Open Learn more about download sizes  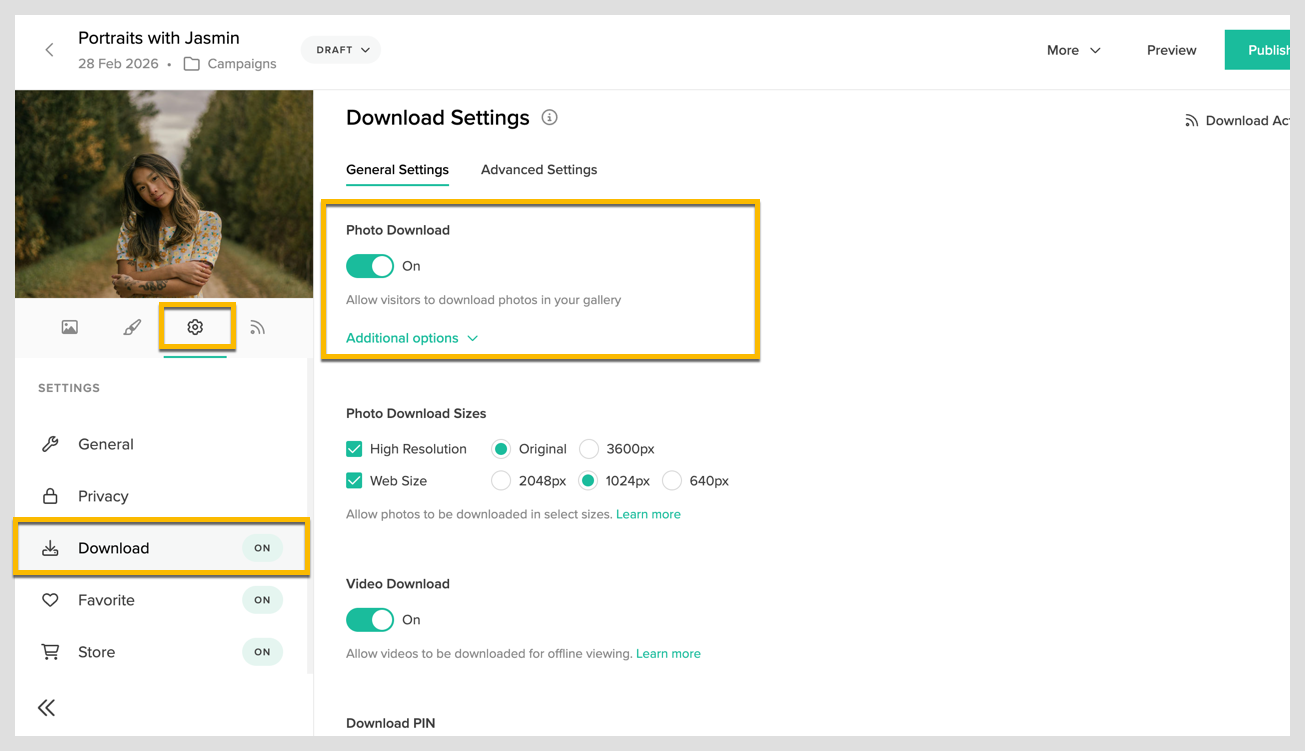[x=648, y=513]
